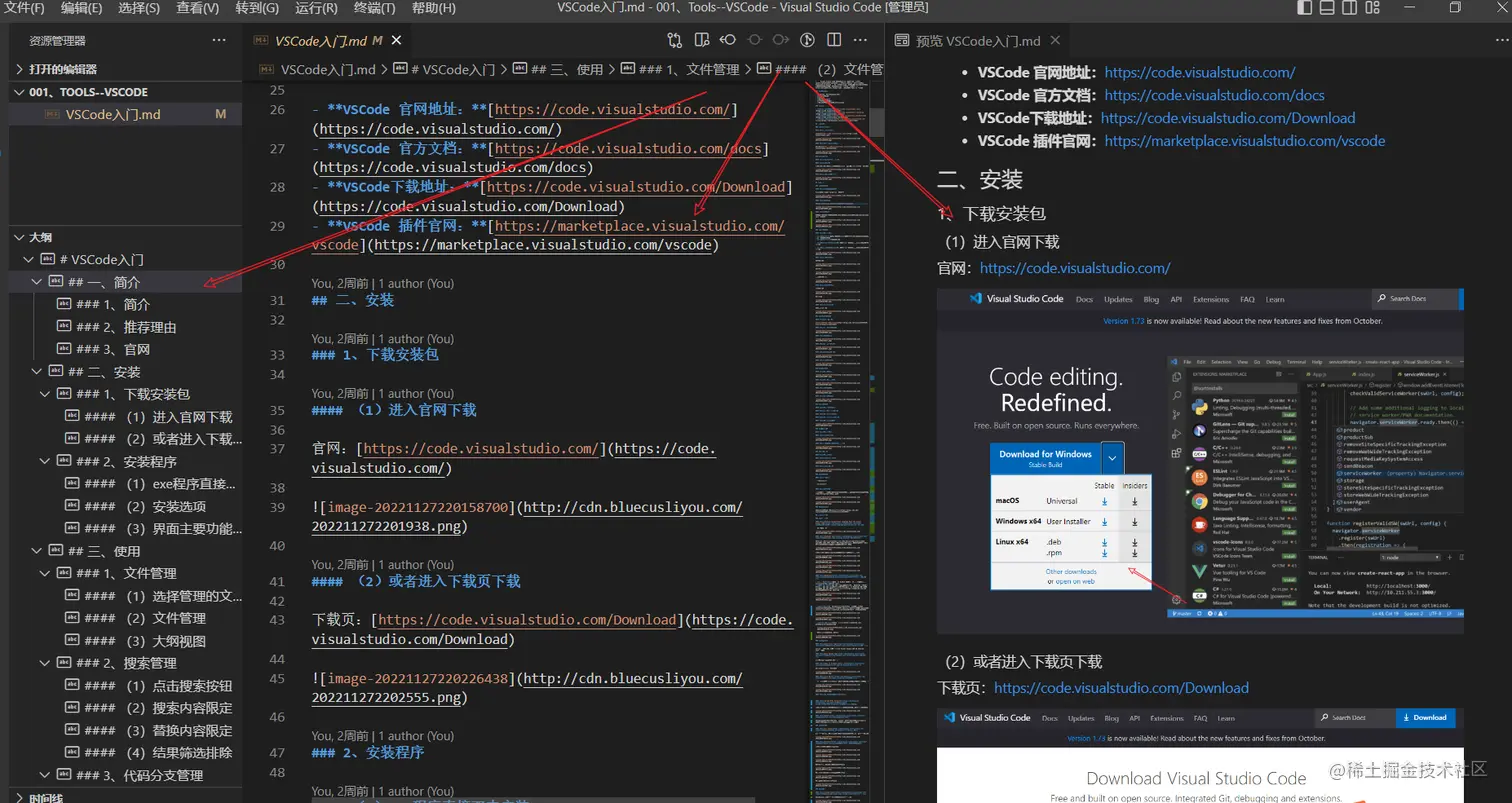Close the 预览 VSCode入门.md preview tab
The image size is (1512, 803).
1057,41
